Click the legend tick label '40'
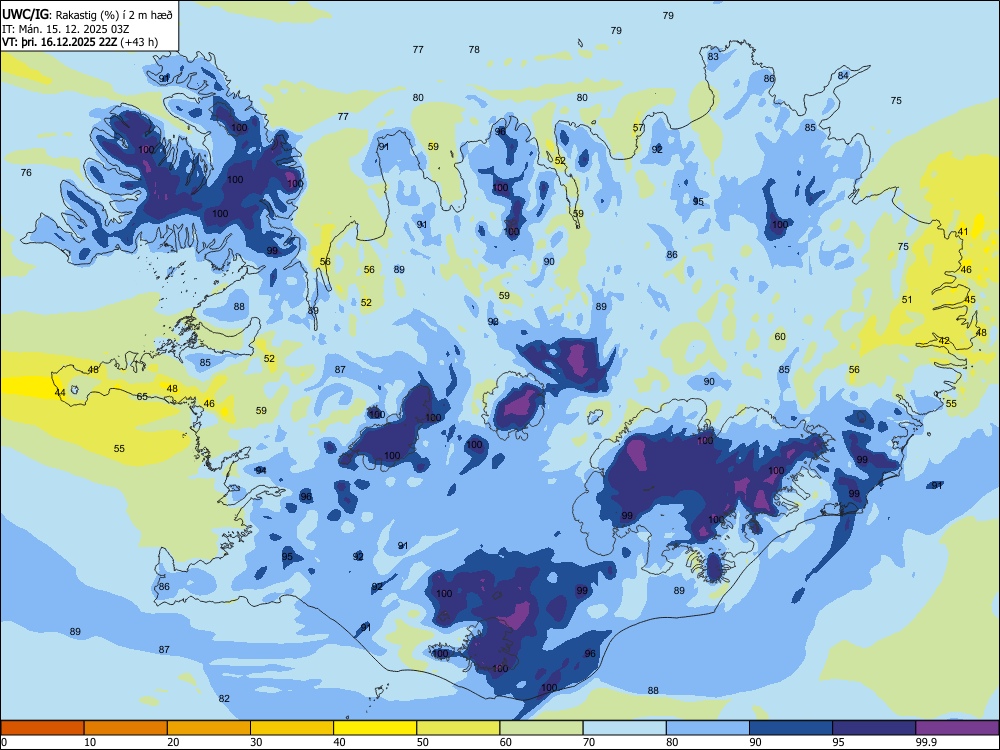 (x=340, y=742)
